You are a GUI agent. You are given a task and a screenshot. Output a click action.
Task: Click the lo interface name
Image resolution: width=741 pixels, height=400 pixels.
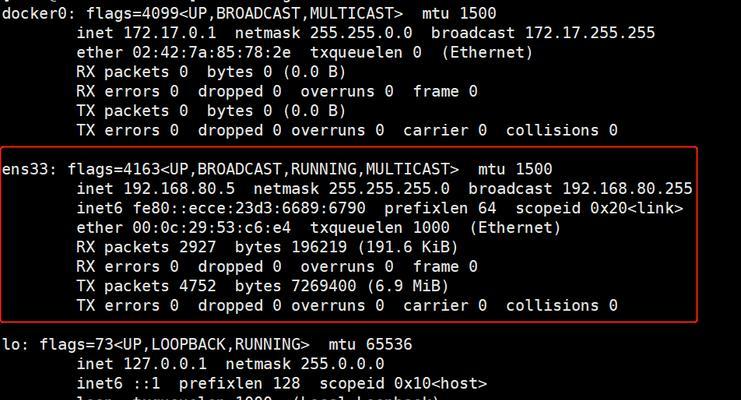11,344
